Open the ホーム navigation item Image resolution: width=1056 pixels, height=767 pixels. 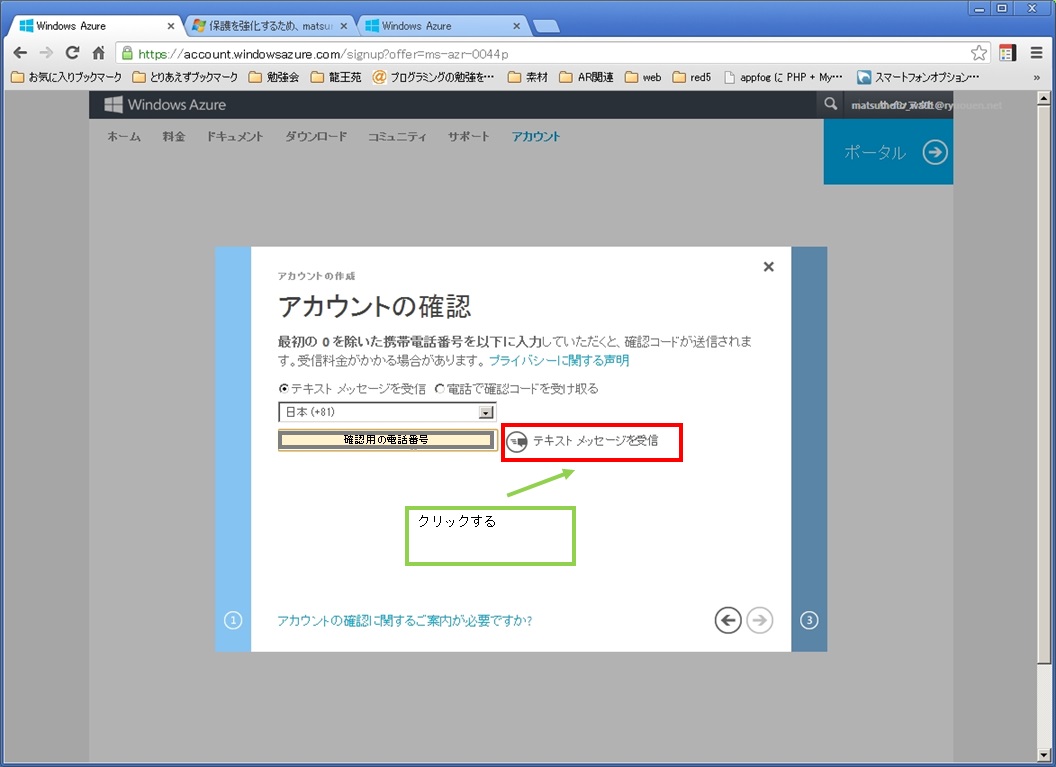coord(124,137)
